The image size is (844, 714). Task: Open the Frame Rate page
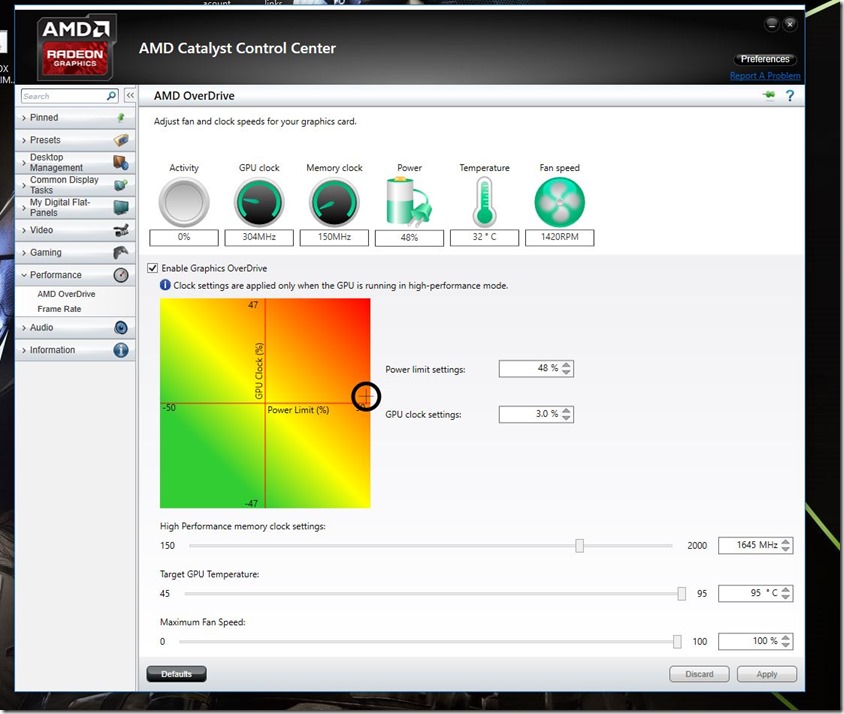[x=59, y=309]
